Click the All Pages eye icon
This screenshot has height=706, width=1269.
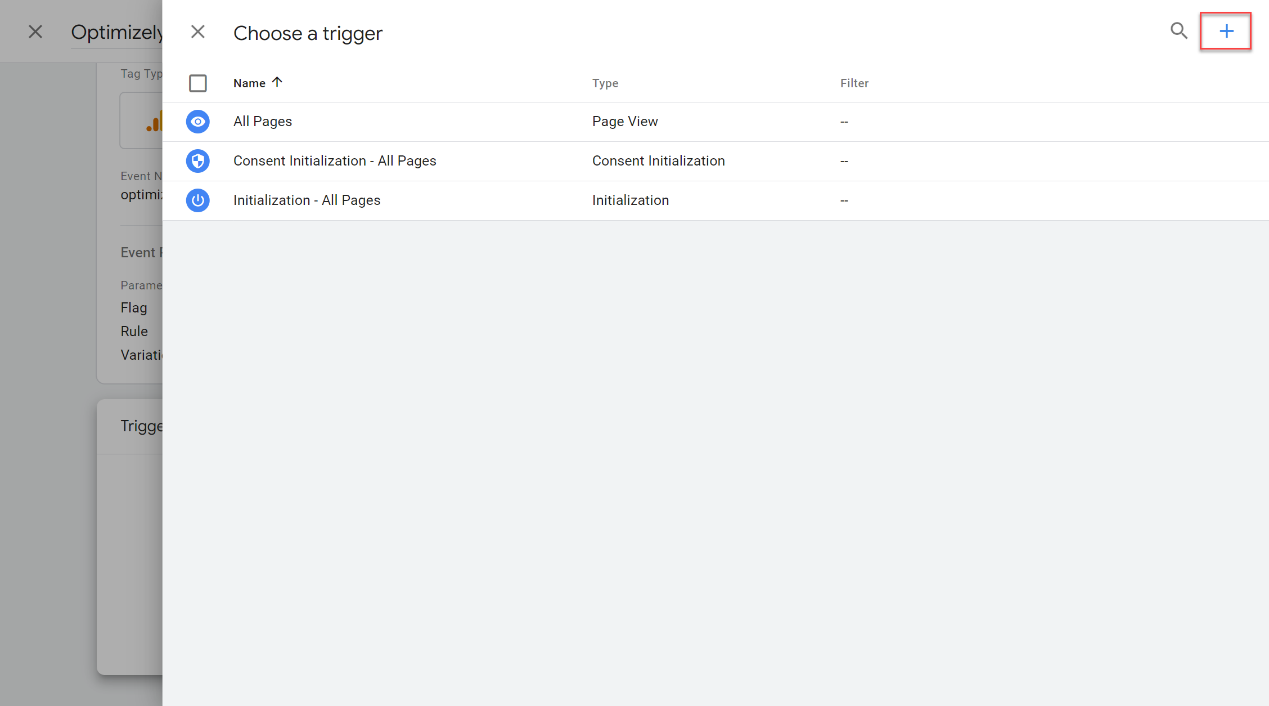pos(198,121)
